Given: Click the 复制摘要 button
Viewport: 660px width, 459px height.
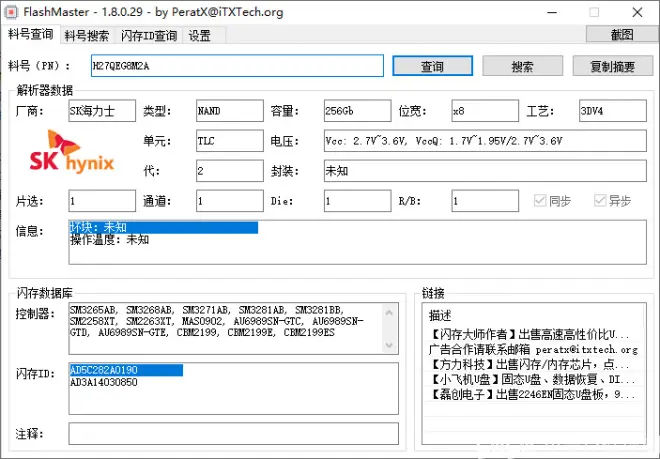Looking at the screenshot, I should [613, 66].
